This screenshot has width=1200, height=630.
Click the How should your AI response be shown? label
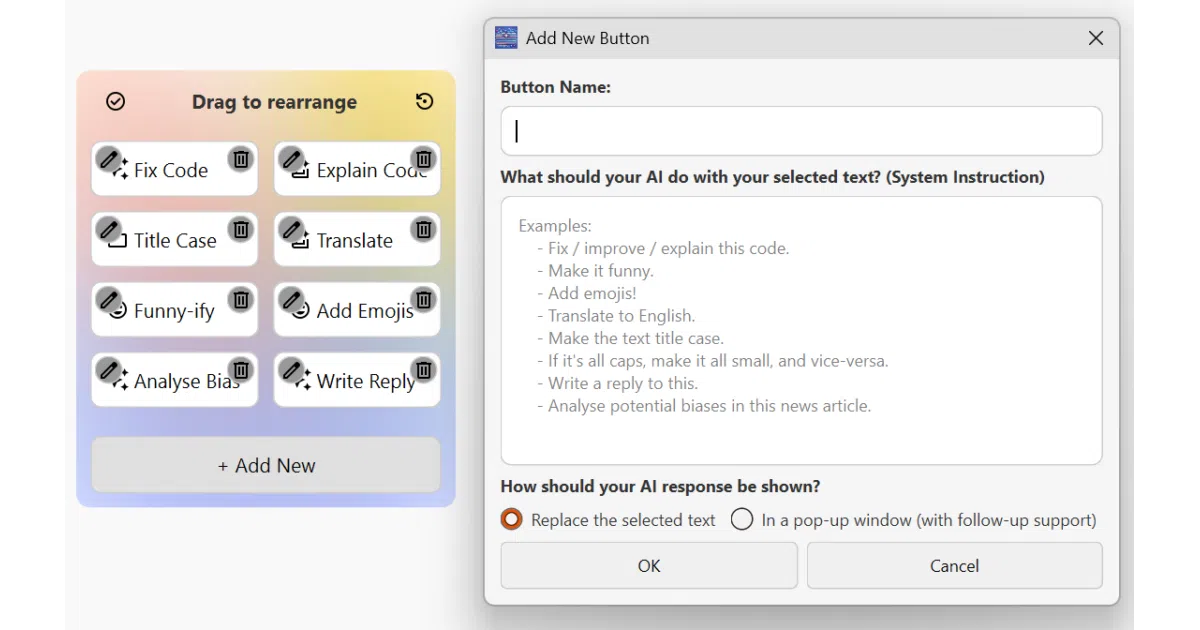point(660,487)
